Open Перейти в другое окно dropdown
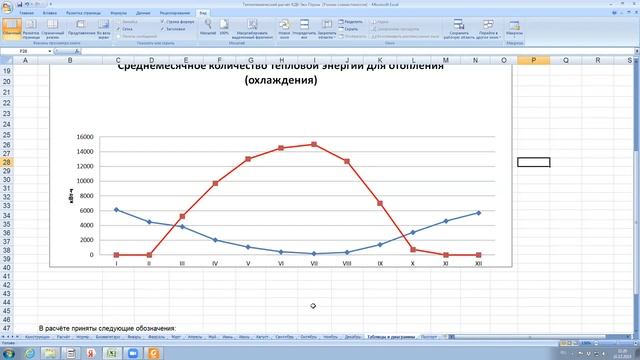Viewport: 640px width, 360px height. pyautogui.click(x=488, y=29)
